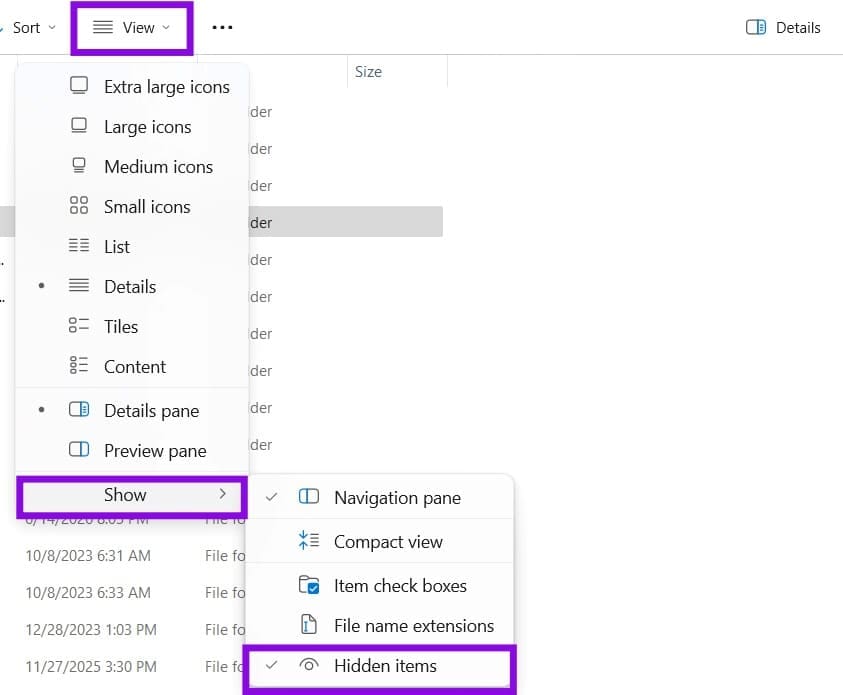Enable the Preview pane option
The image size is (843, 695).
pos(132,450)
